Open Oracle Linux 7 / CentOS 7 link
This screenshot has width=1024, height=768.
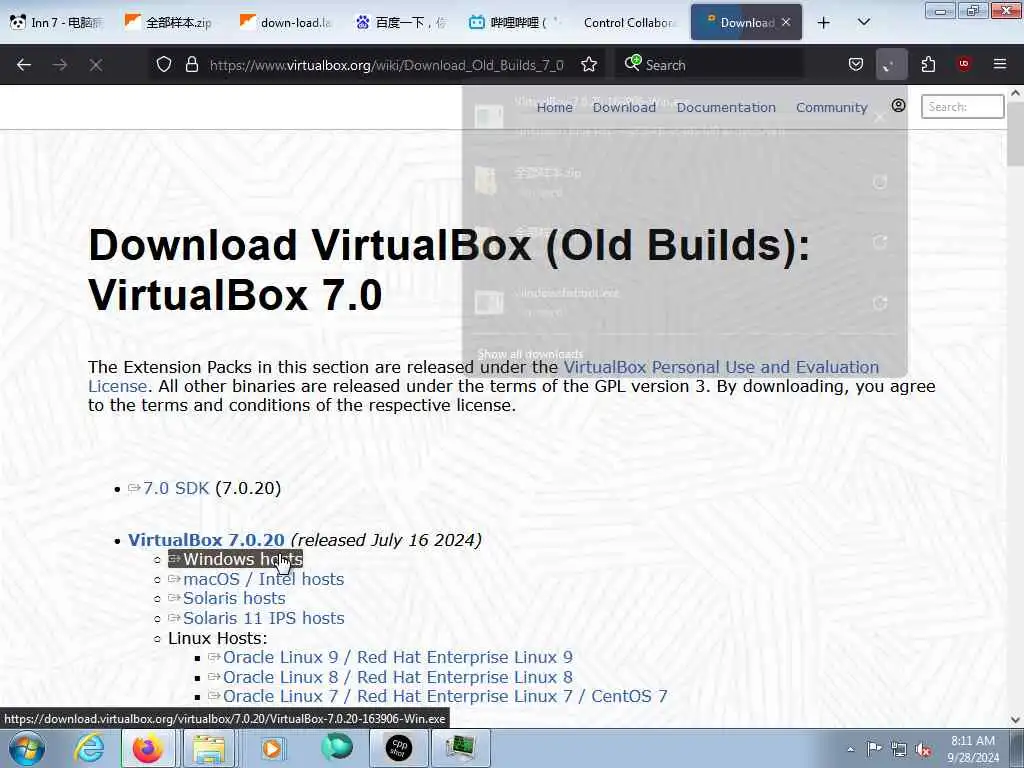pyautogui.click(x=445, y=697)
